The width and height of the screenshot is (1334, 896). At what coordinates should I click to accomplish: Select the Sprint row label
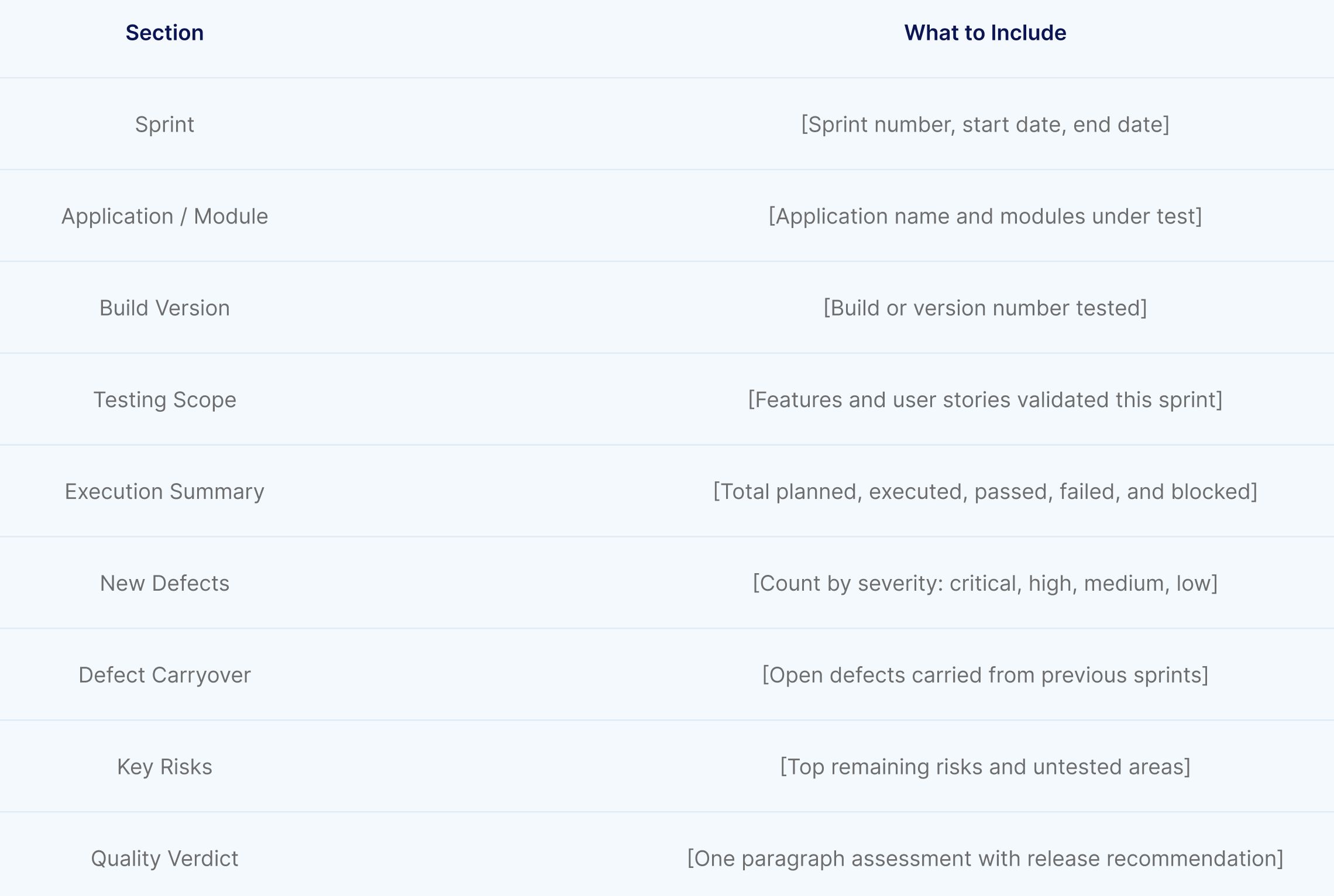point(165,123)
